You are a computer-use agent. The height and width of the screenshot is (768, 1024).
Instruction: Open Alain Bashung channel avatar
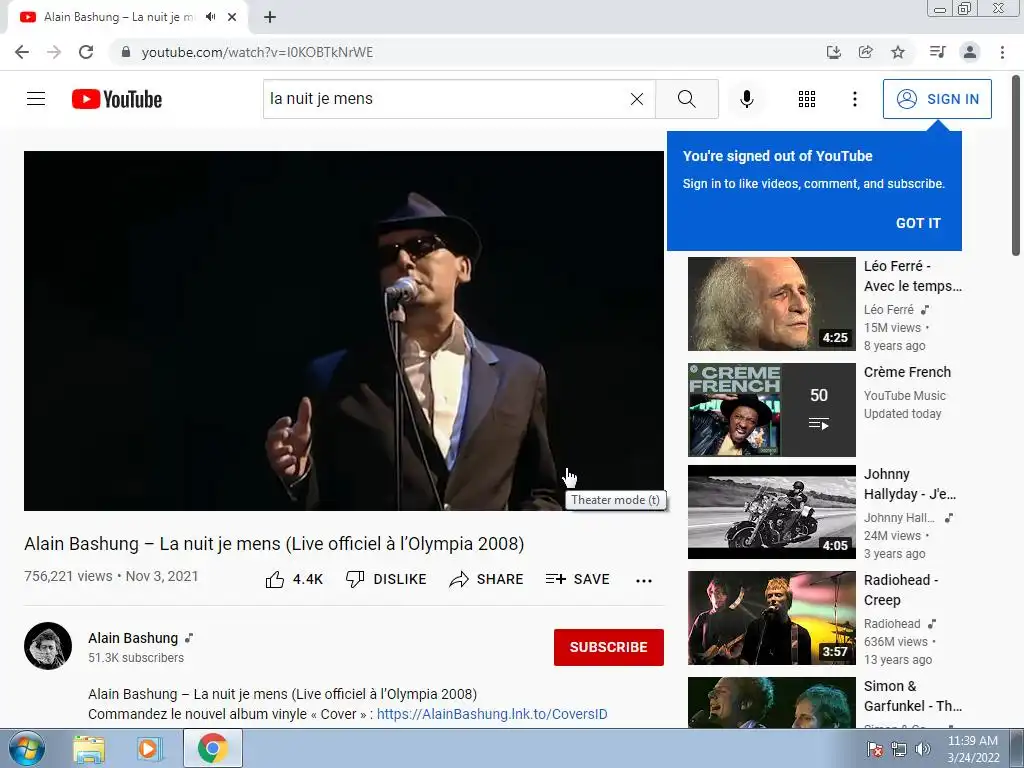point(48,646)
